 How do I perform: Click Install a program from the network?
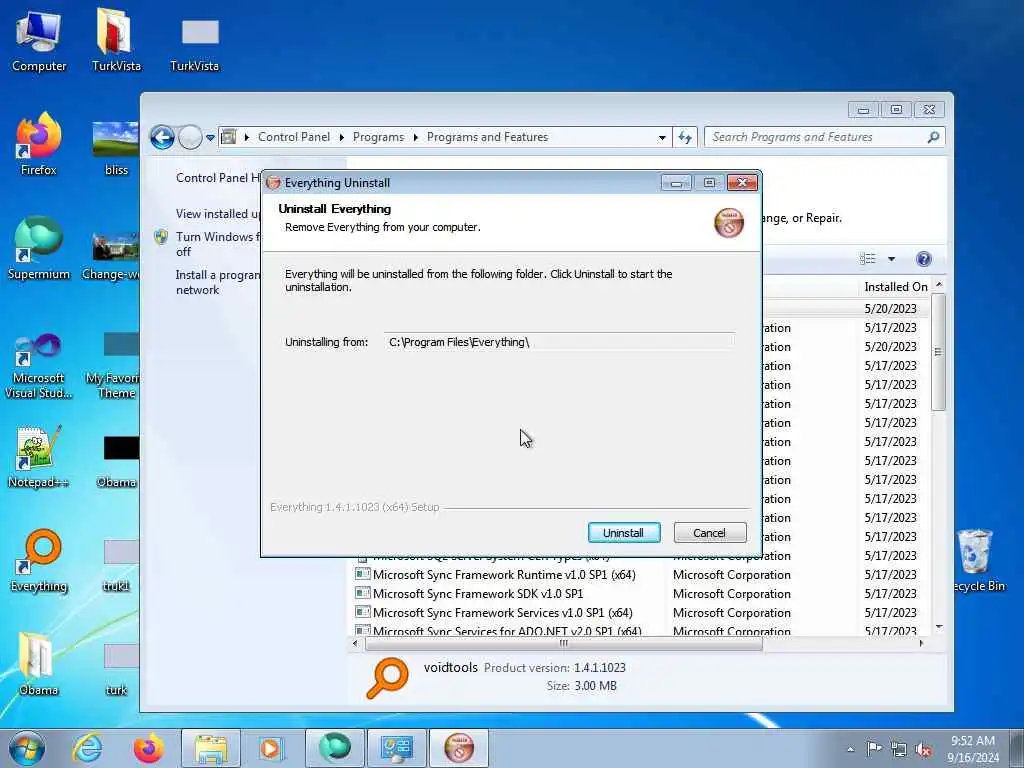coord(217,282)
